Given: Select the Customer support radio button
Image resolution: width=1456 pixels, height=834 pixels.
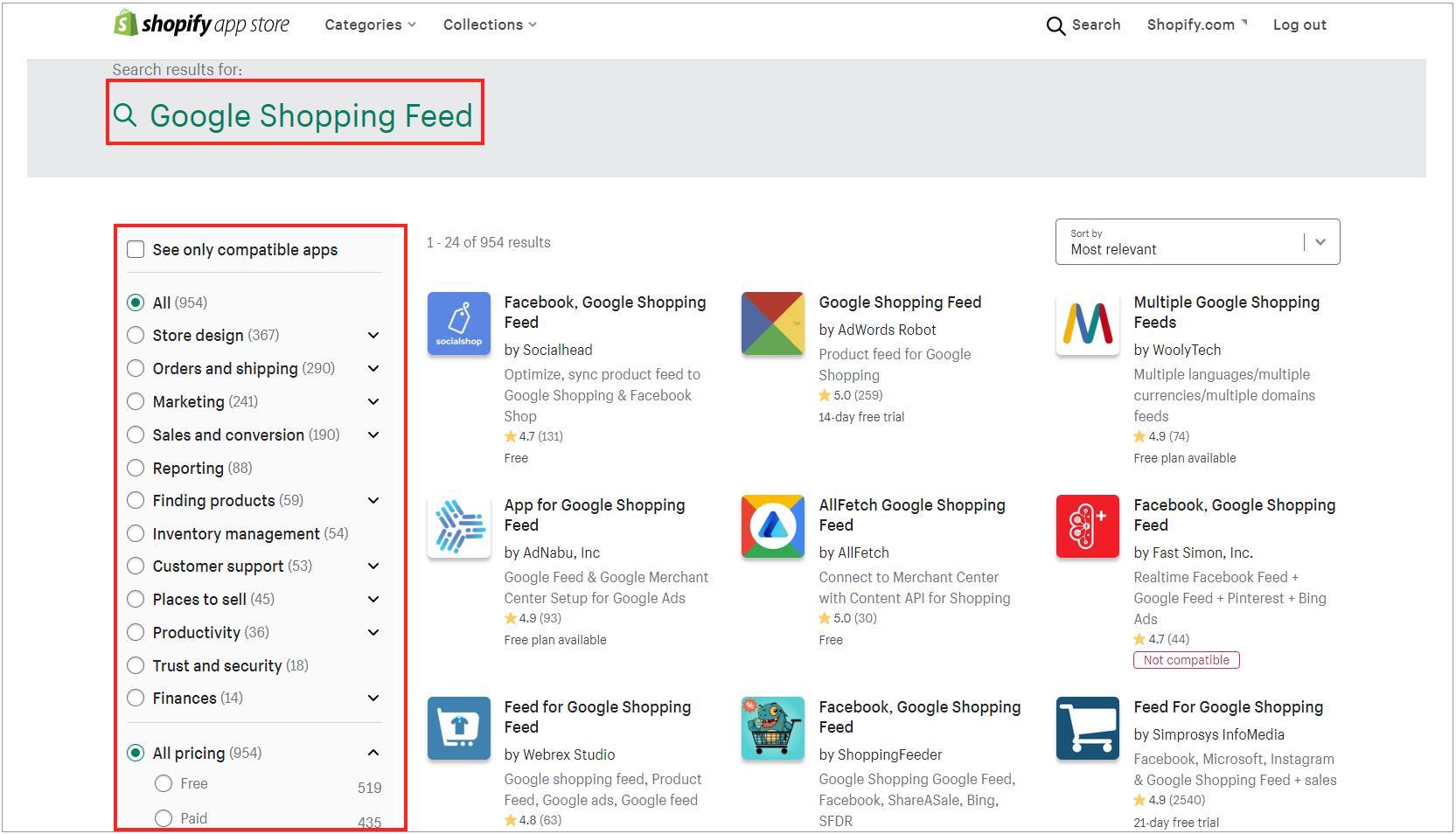Looking at the screenshot, I should (136, 566).
